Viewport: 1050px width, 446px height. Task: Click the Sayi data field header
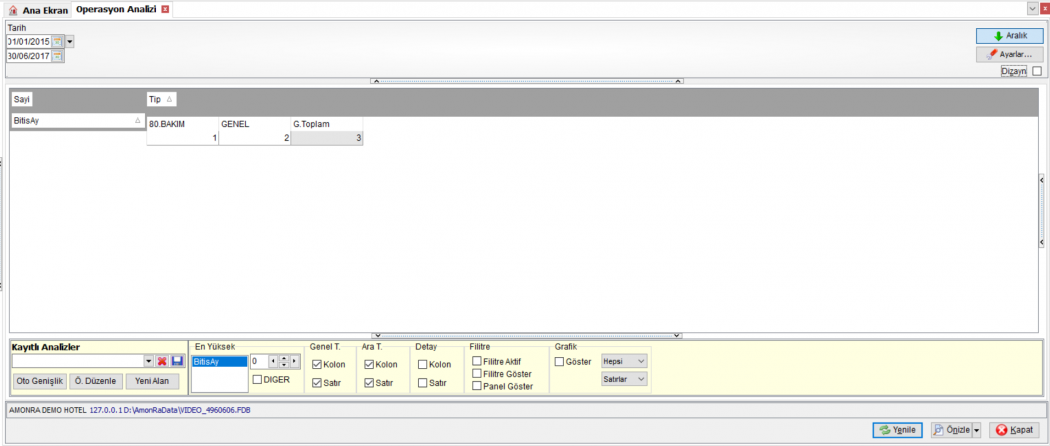(23, 100)
